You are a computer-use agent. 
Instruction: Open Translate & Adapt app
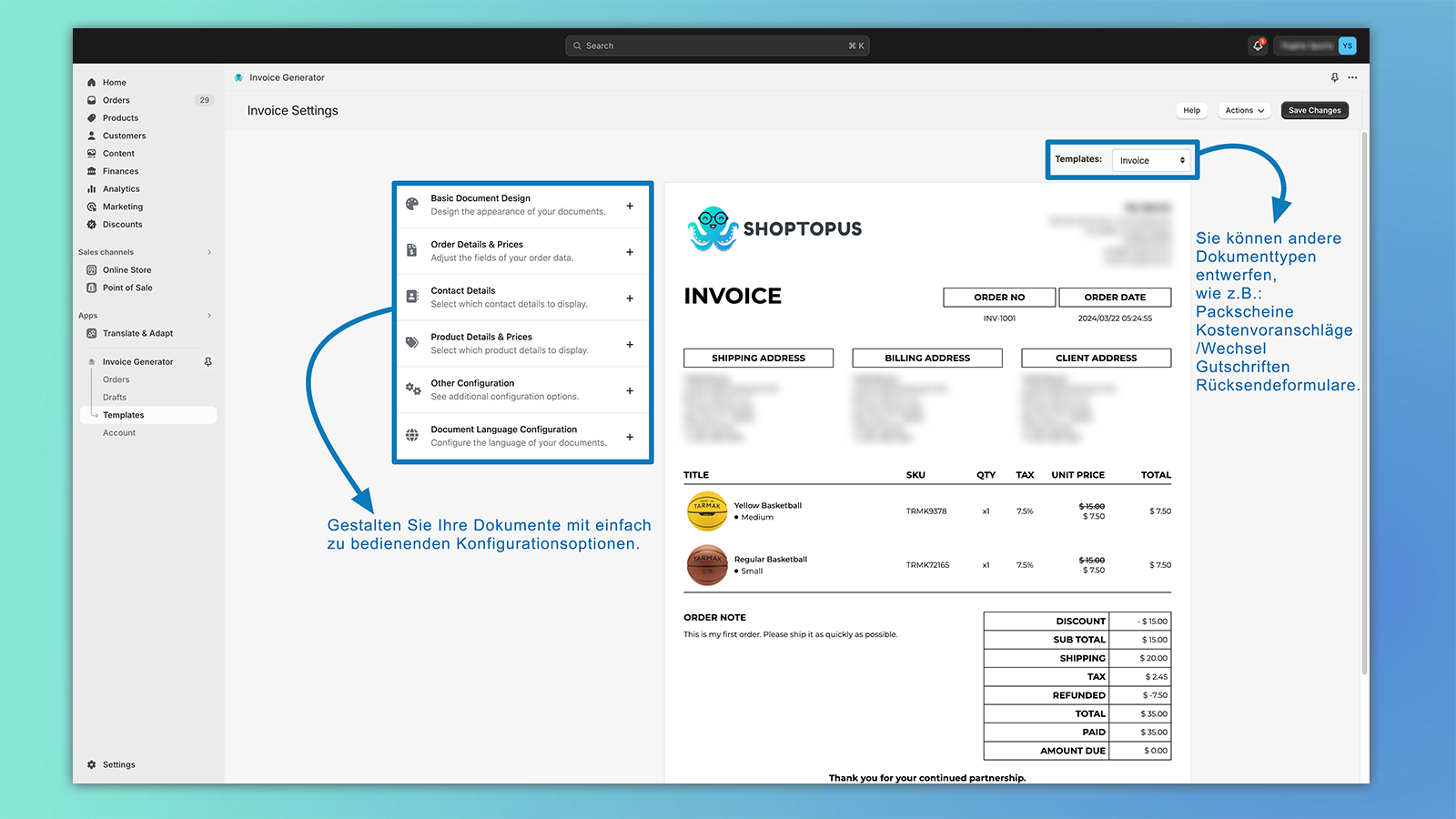tap(137, 333)
